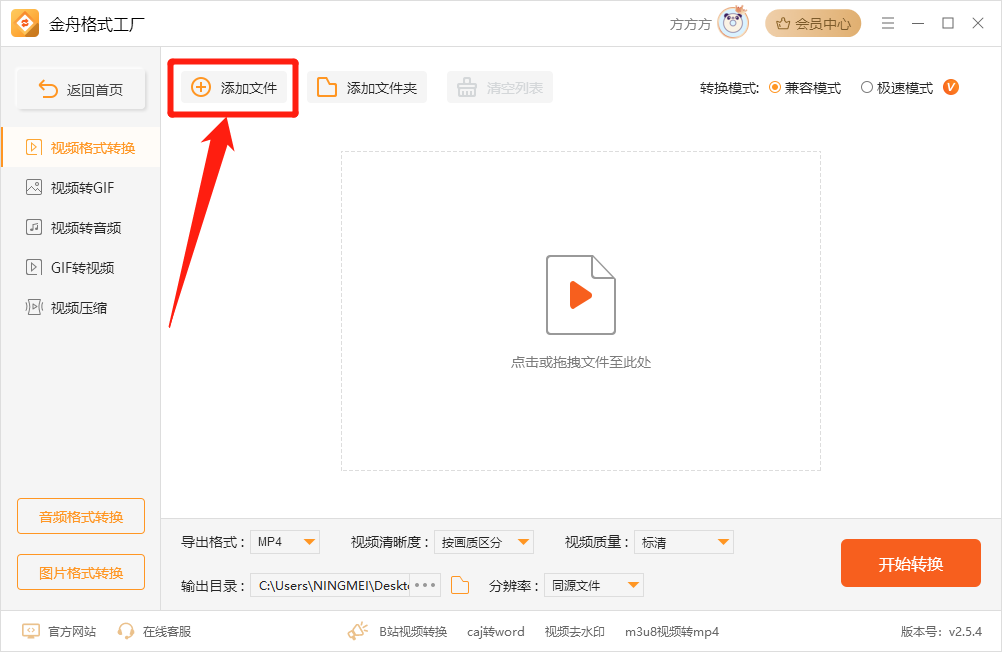
Task: Select 视频压缩 in the sidebar
Action: [80, 308]
